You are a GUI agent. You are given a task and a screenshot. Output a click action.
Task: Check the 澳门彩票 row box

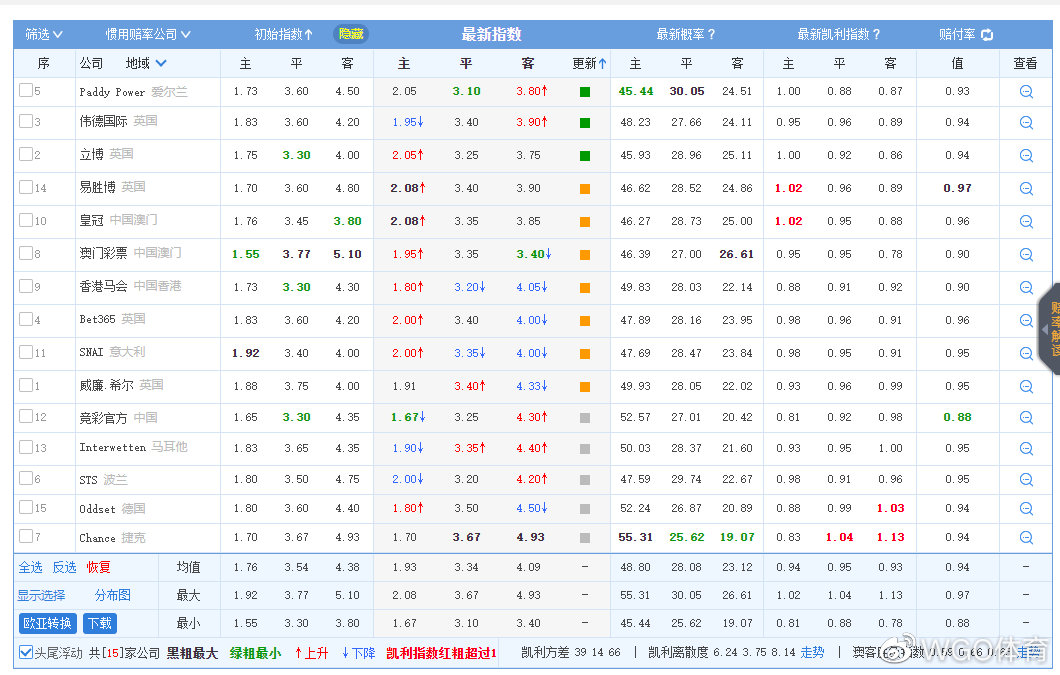click(x=26, y=253)
